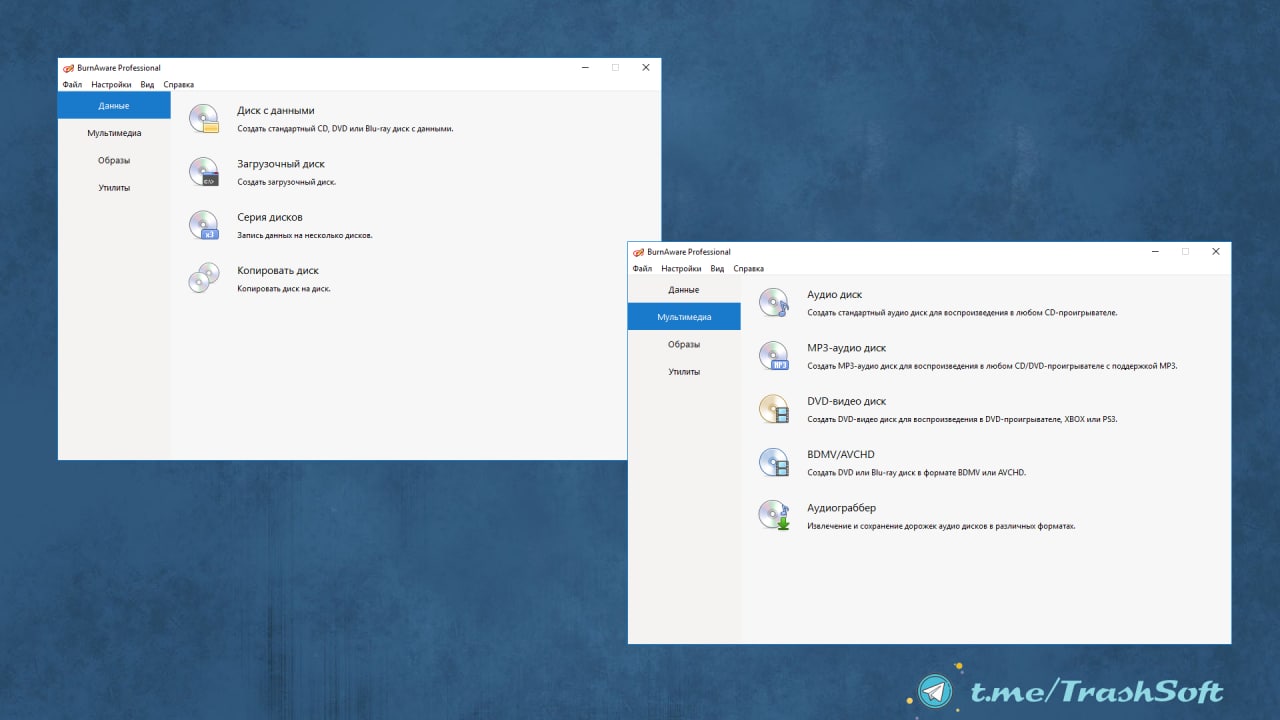The height and width of the screenshot is (720, 1280).
Task: Switch to Образы tab in the front window
Action: tap(684, 344)
